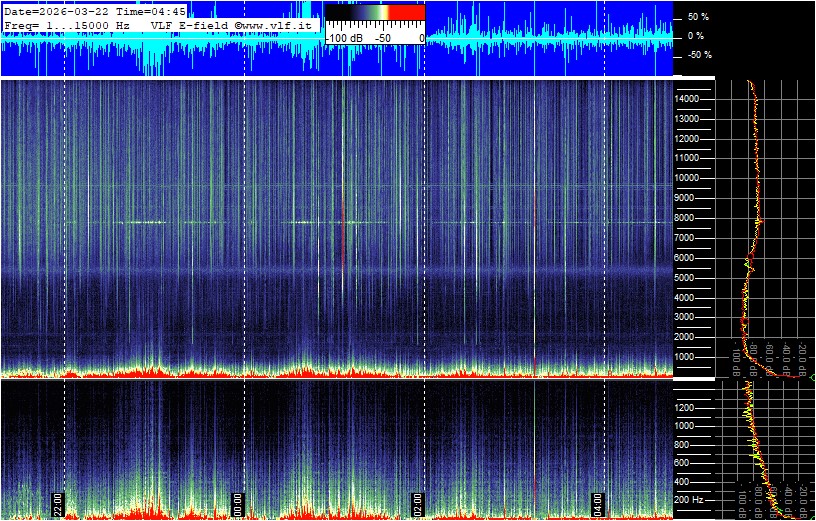Click the -50 % amplitude axis label
The height and width of the screenshot is (521, 816).
click(699, 55)
